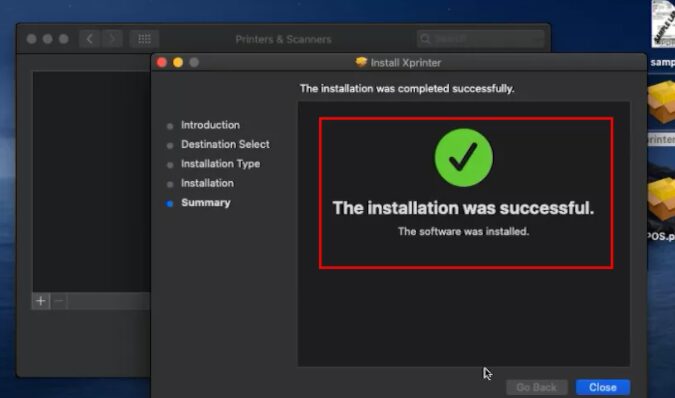The height and width of the screenshot is (398, 675).
Task: Go forward in Printers & Scanners window
Action: (112, 39)
